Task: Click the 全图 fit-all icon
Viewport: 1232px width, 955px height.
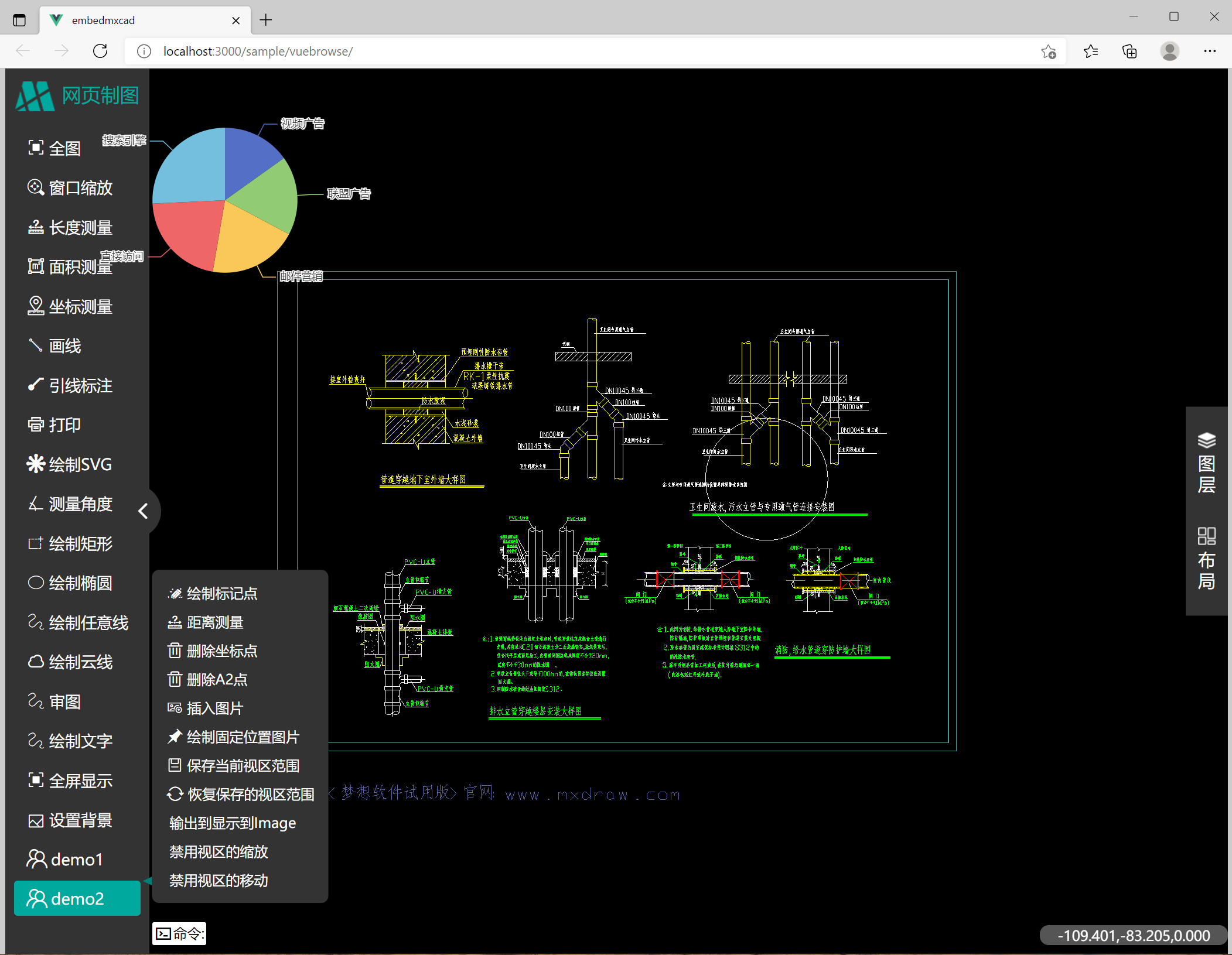Action: [36, 148]
